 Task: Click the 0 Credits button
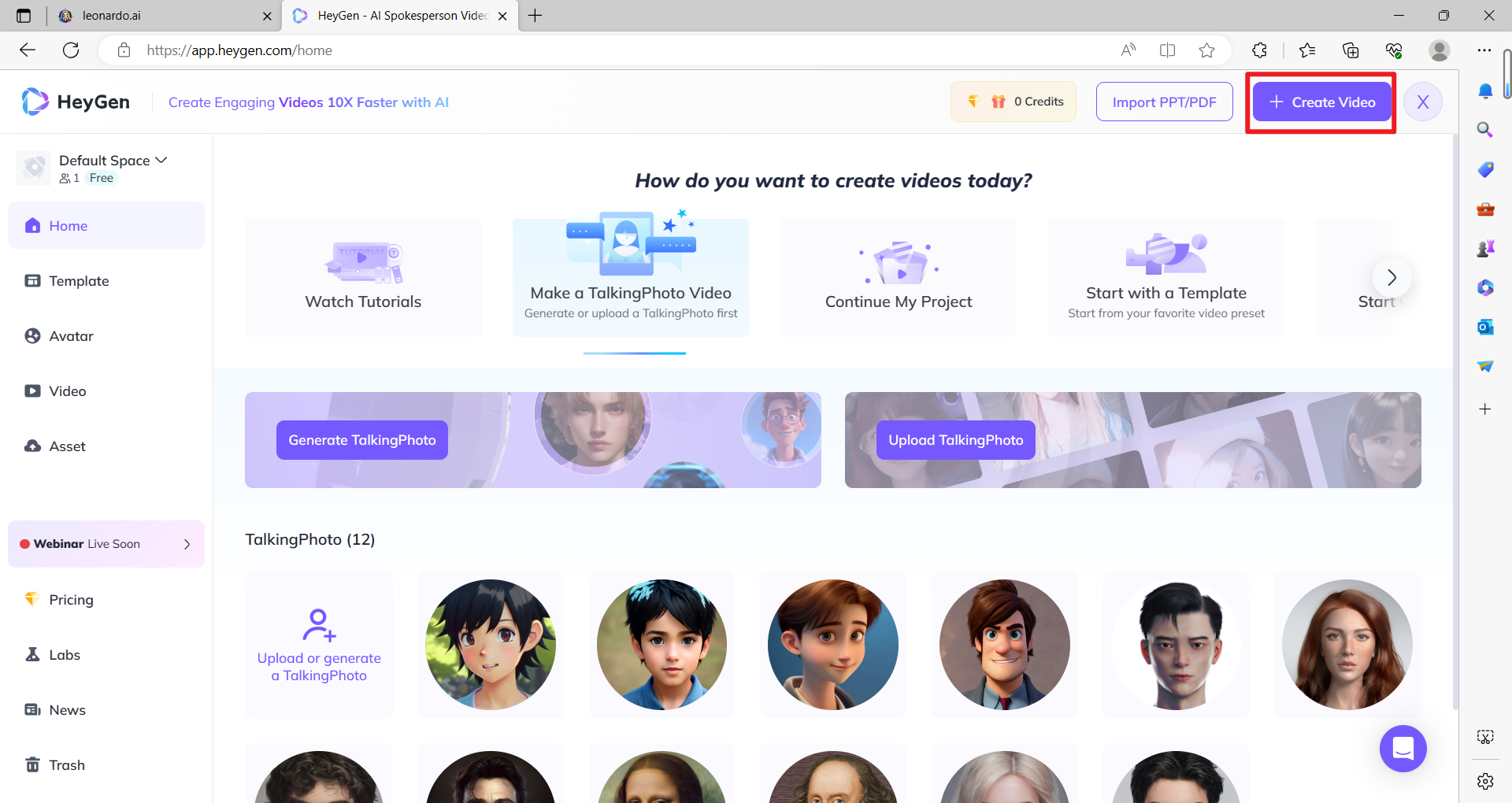coord(1014,102)
